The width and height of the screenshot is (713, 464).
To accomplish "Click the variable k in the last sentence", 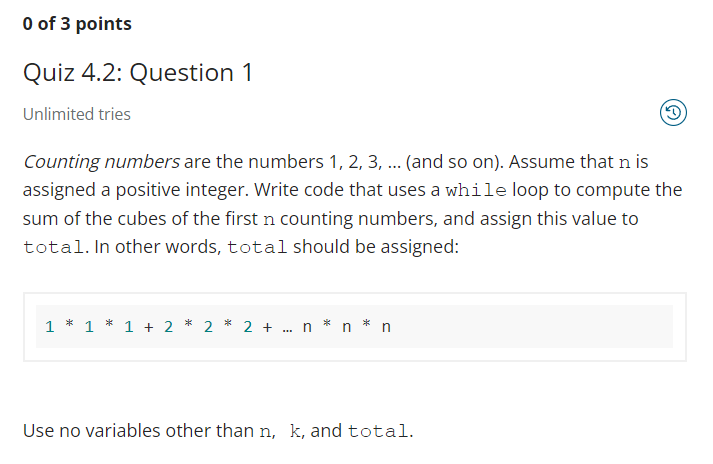I will pyautogui.click(x=294, y=431).
